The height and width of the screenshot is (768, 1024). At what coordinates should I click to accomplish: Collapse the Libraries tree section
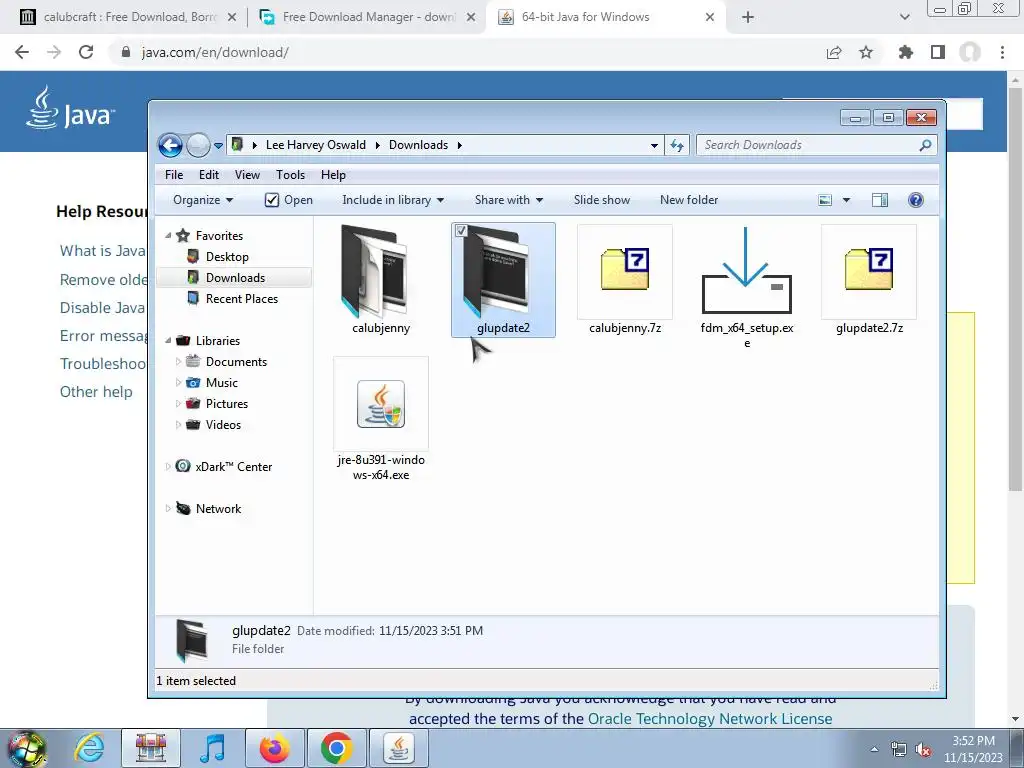[x=168, y=341]
